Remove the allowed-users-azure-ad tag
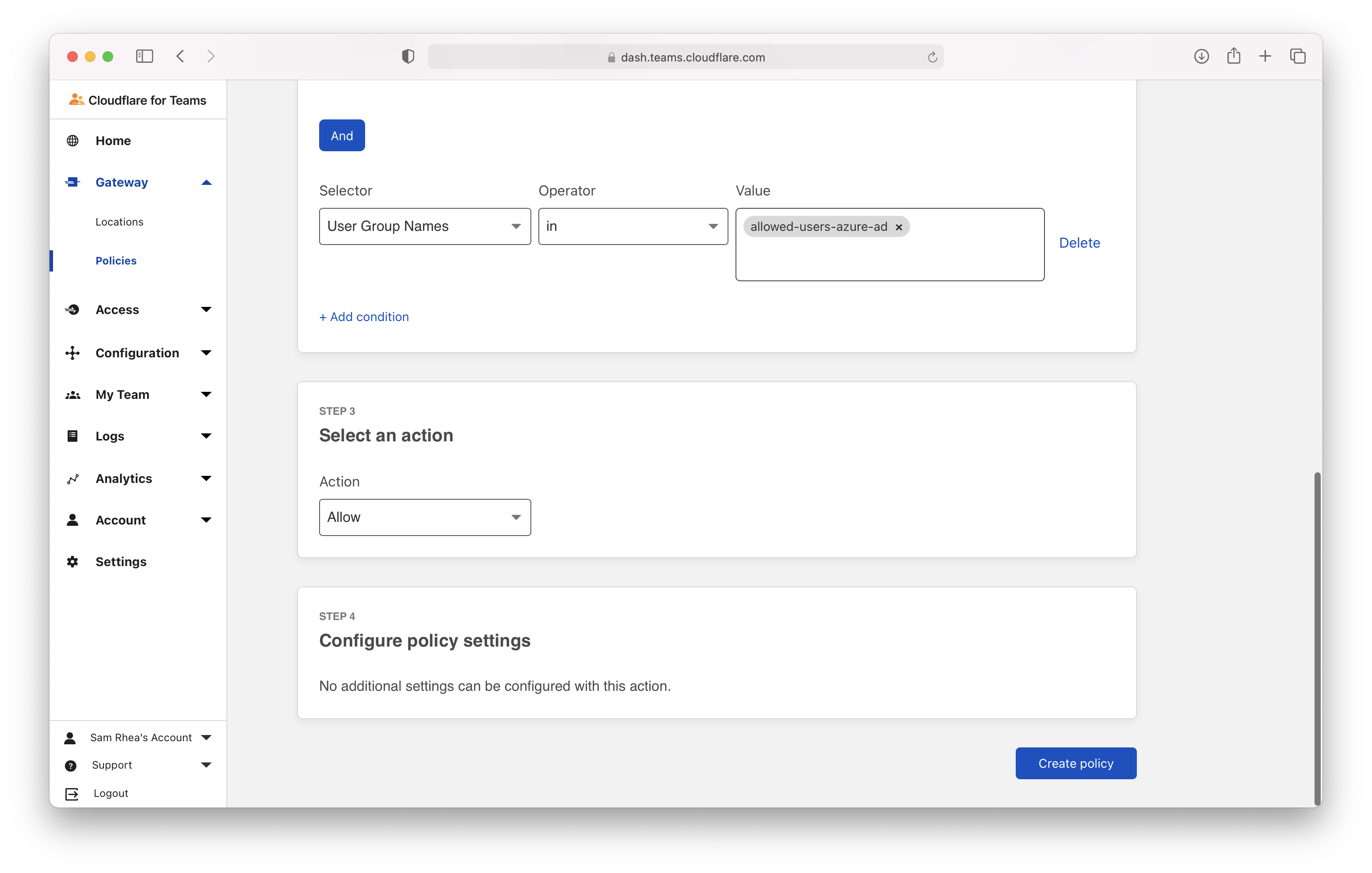Image resolution: width=1372 pixels, height=873 pixels. [x=899, y=227]
